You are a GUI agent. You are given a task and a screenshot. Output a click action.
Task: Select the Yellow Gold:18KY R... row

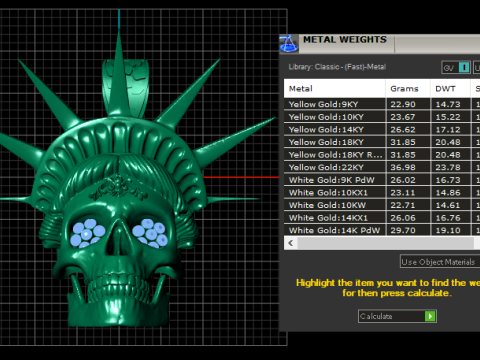coord(382,155)
